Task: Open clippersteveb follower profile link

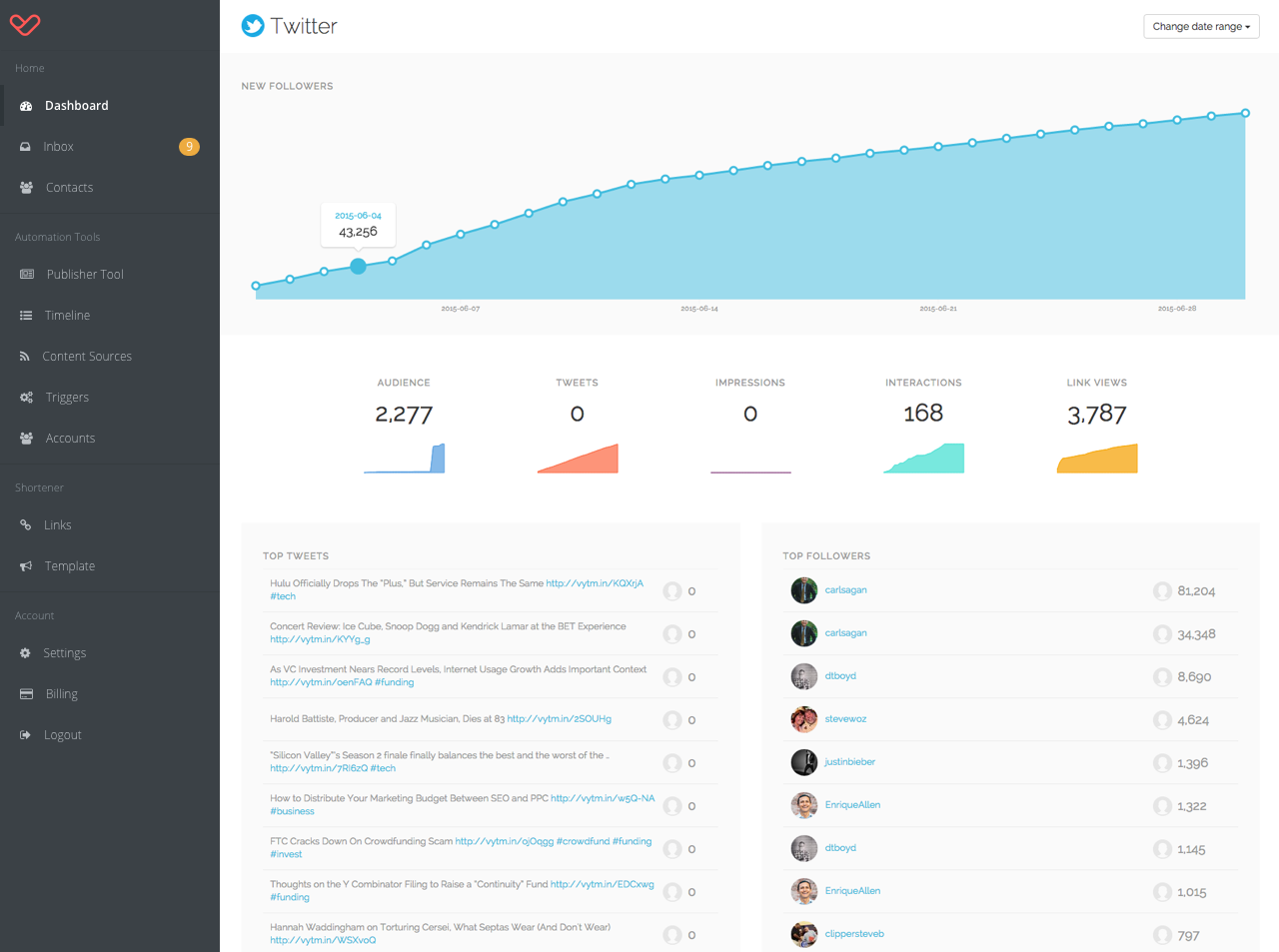Action: point(854,934)
